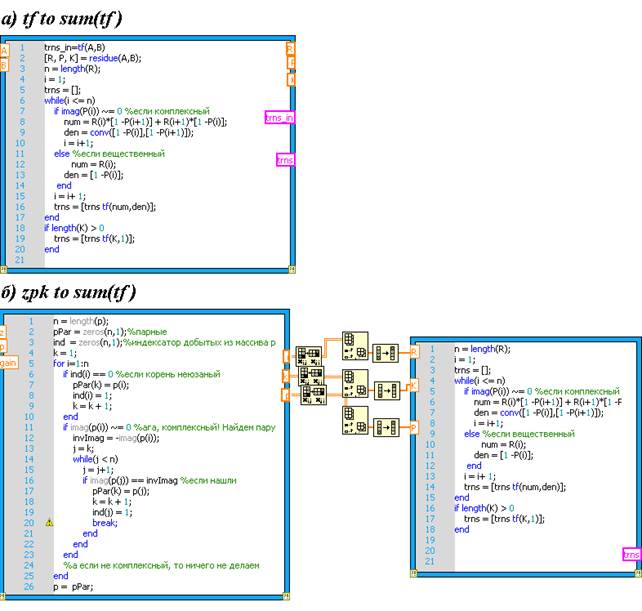Click the line '[R, P, K] = residue(A,B);'
The image size is (642, 611).
click(93, 58)
